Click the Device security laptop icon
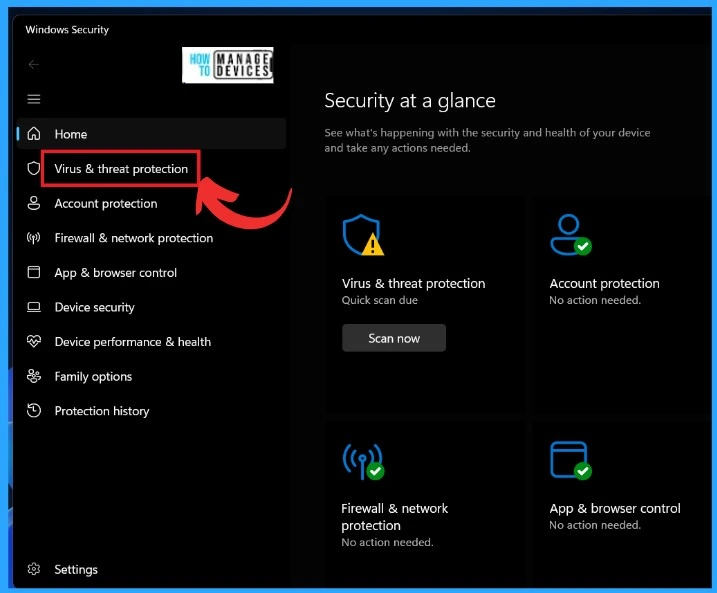 click(33, 307)
